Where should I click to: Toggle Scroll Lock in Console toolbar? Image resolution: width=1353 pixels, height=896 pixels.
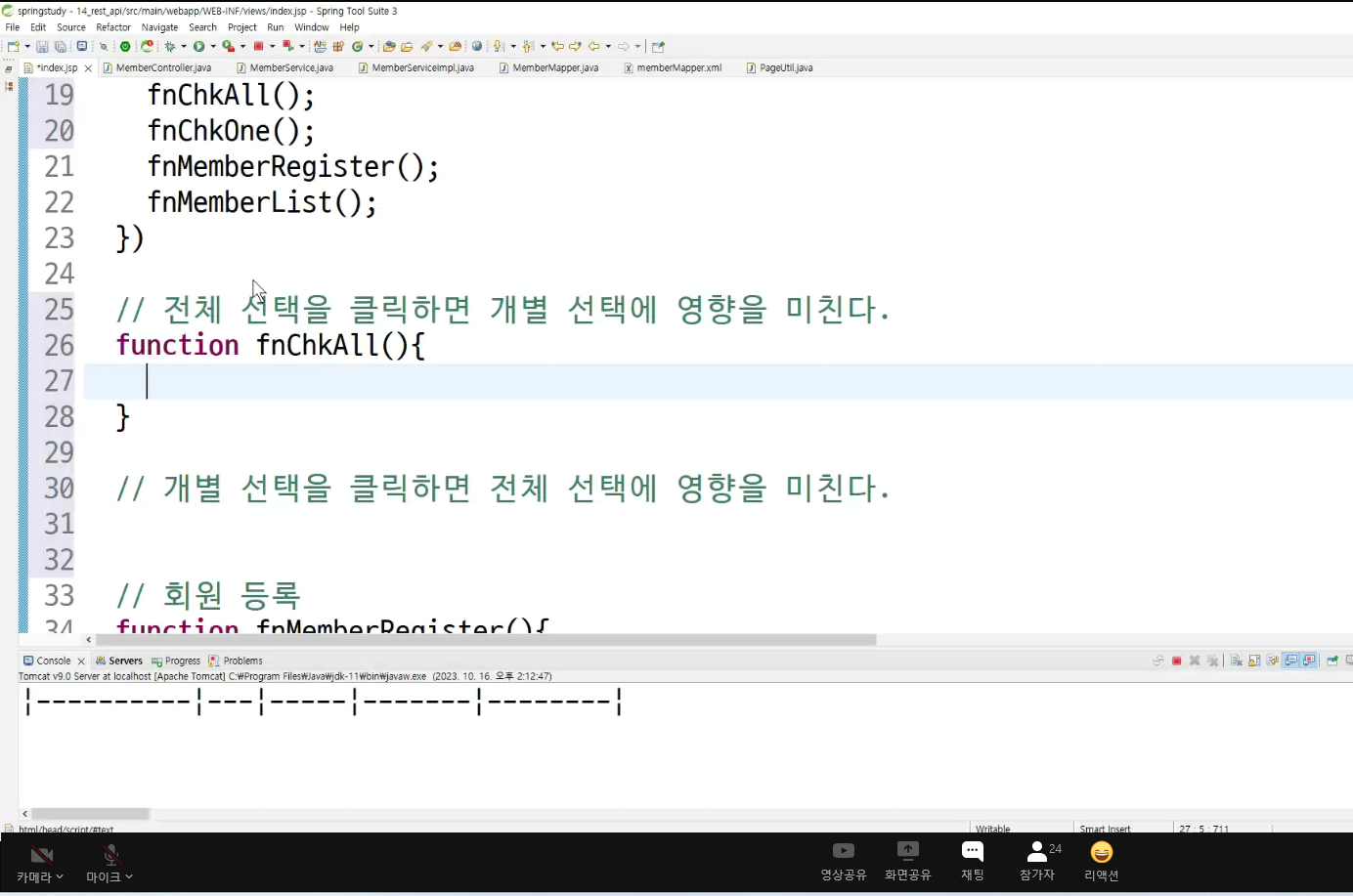pos(1254,661)
